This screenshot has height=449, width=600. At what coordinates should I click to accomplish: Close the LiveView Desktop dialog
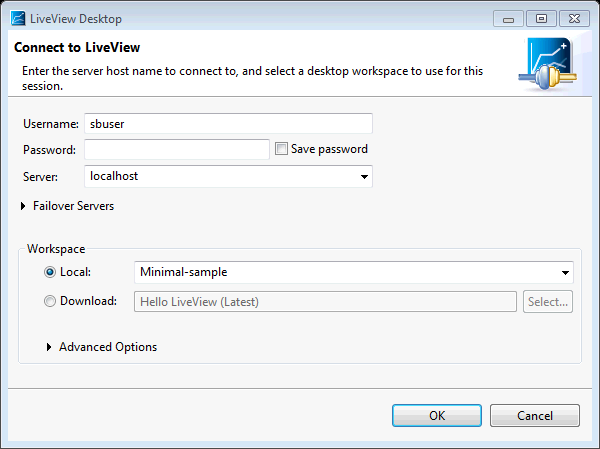571,18
